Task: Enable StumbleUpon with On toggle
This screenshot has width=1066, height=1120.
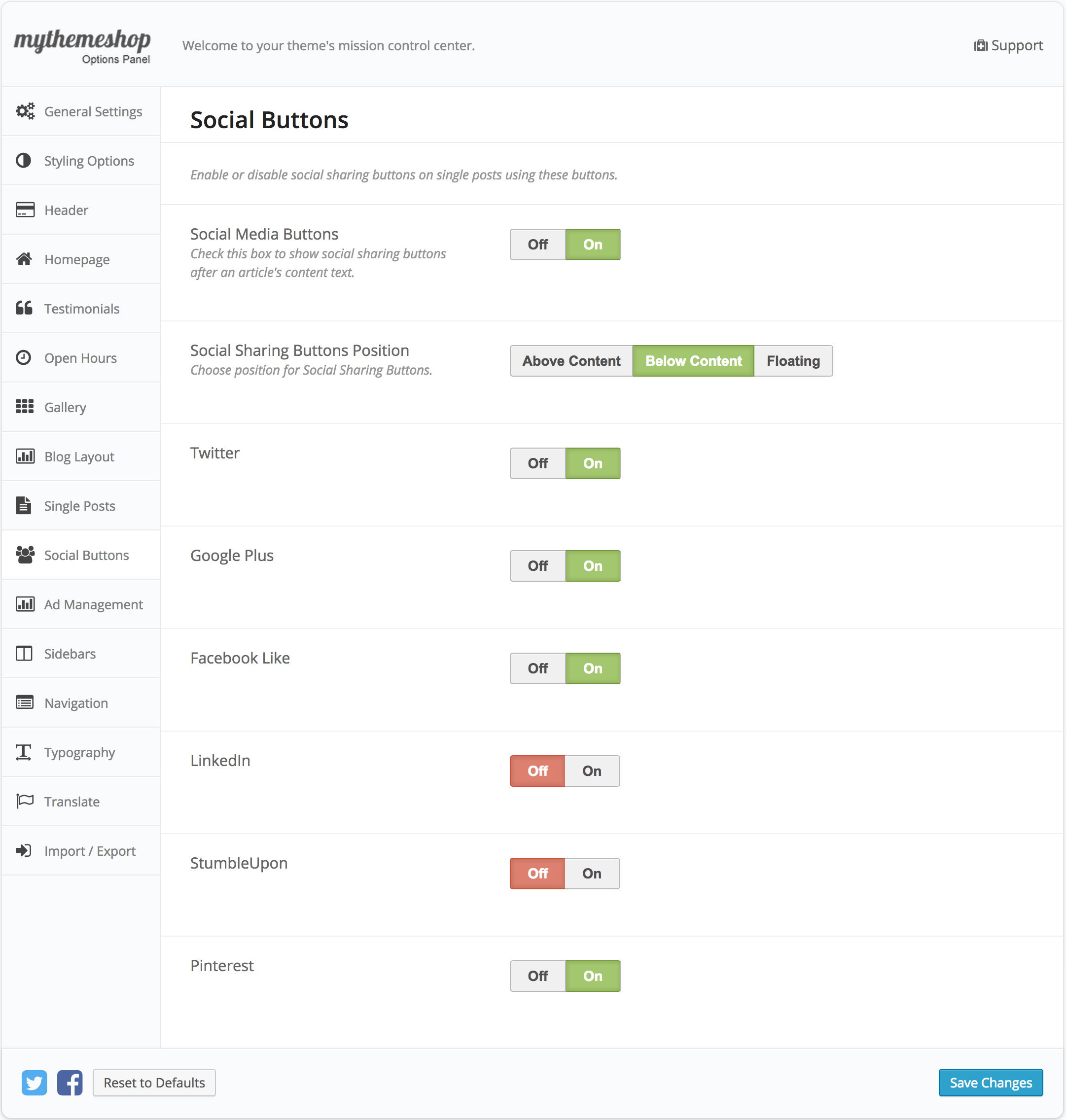Action: click(592, 874)
